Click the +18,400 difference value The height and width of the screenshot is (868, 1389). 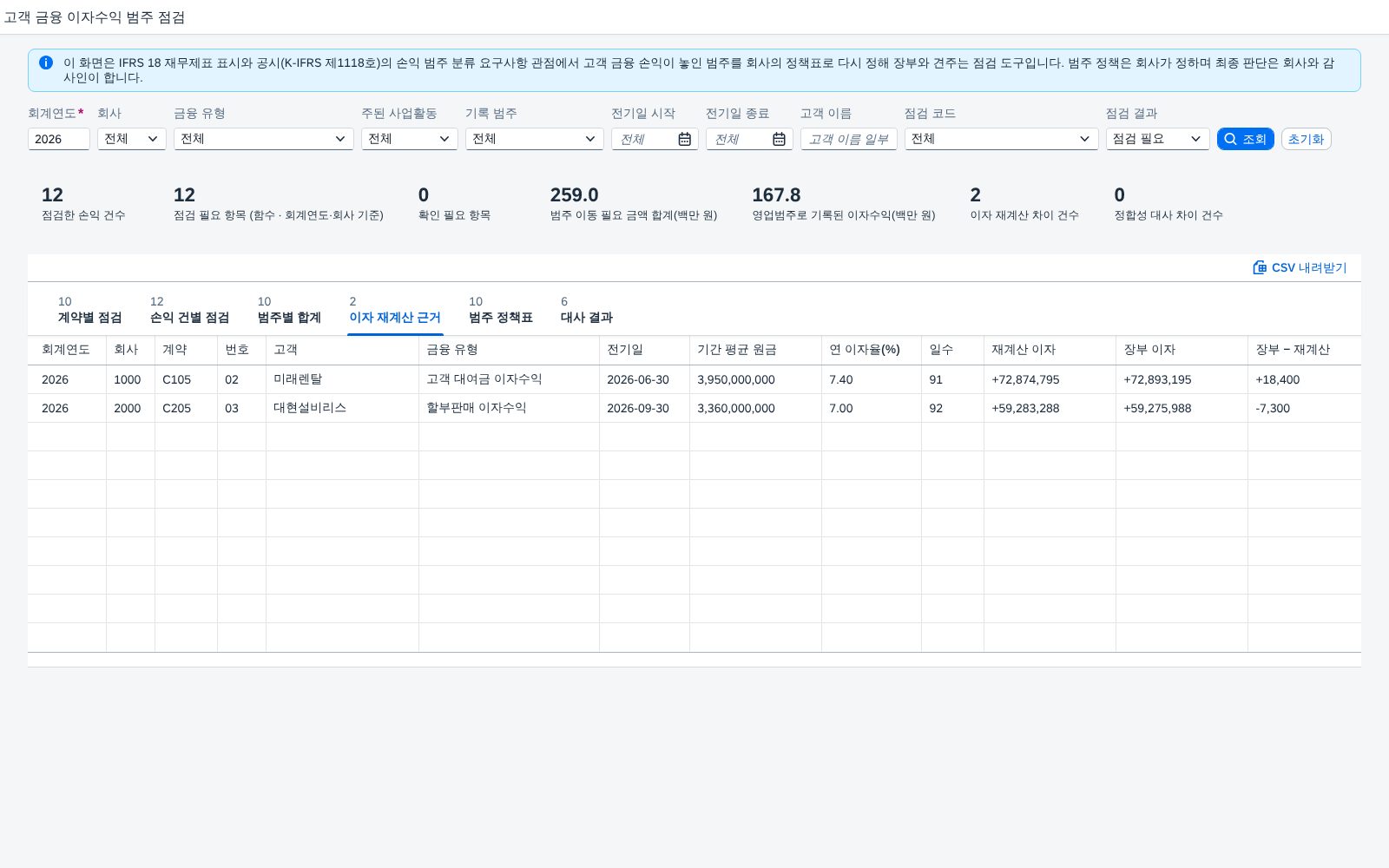(x=1278, y=379)
